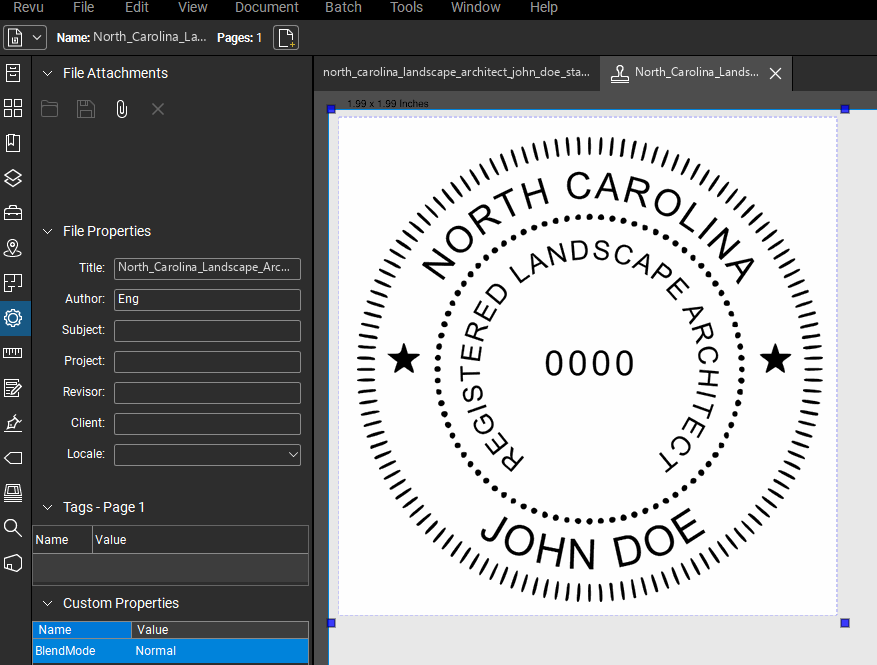This screenshot has width=877, height=665.
Task: Open the View menu
Action: (192, 7)
